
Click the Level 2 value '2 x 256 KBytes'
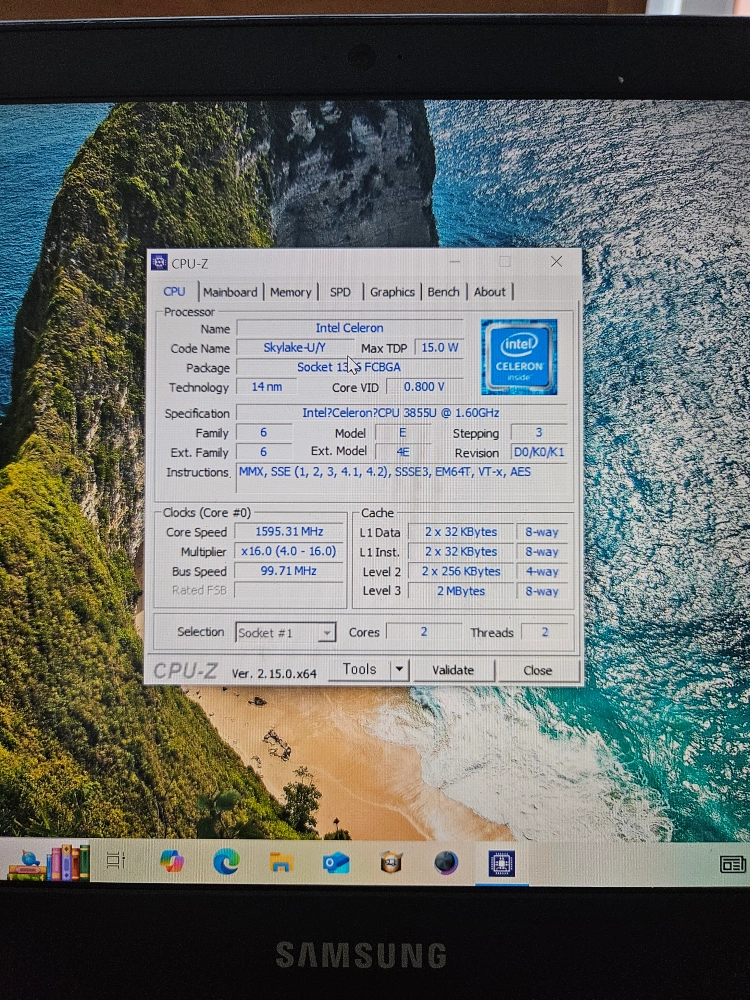click(x=460, y=571)
